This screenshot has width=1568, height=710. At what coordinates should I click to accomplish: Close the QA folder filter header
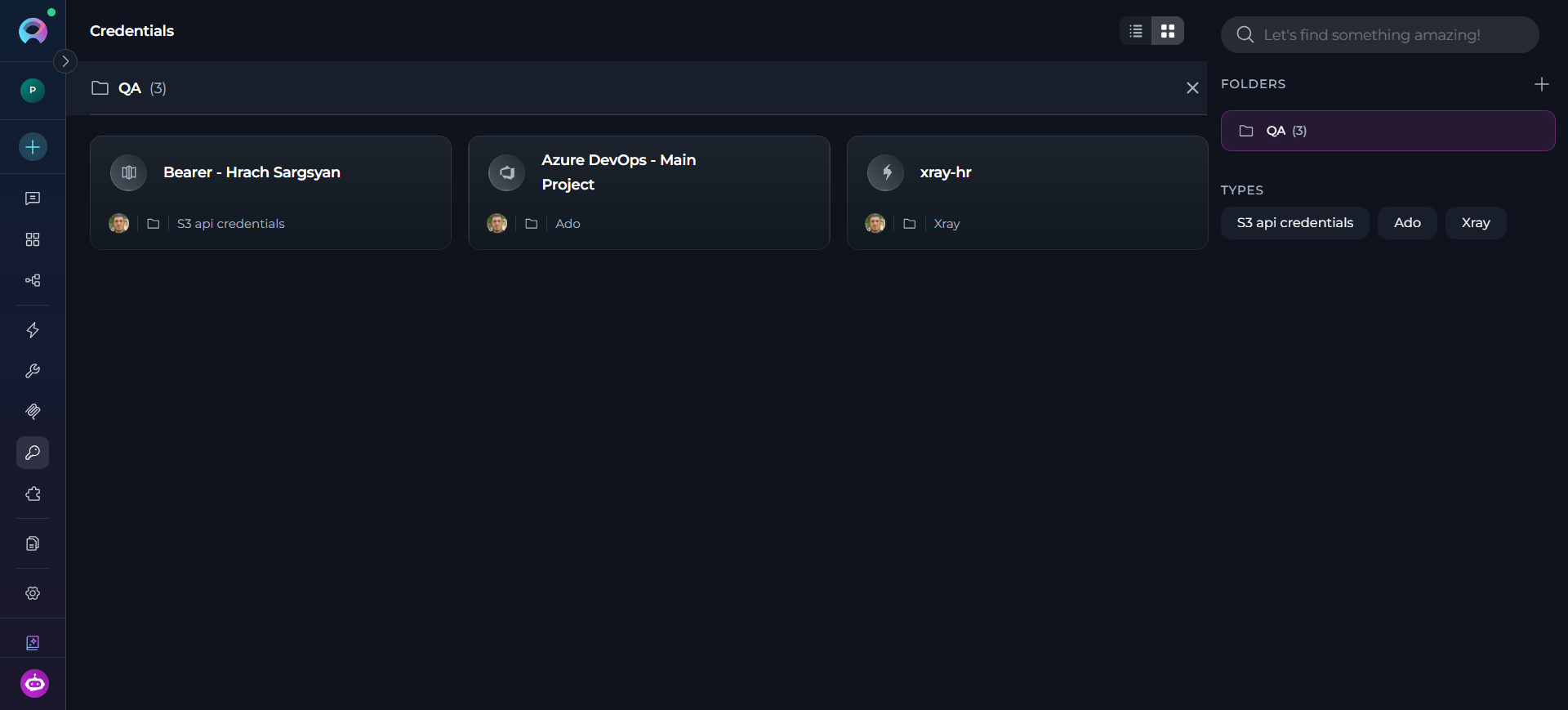(1192, 88)
